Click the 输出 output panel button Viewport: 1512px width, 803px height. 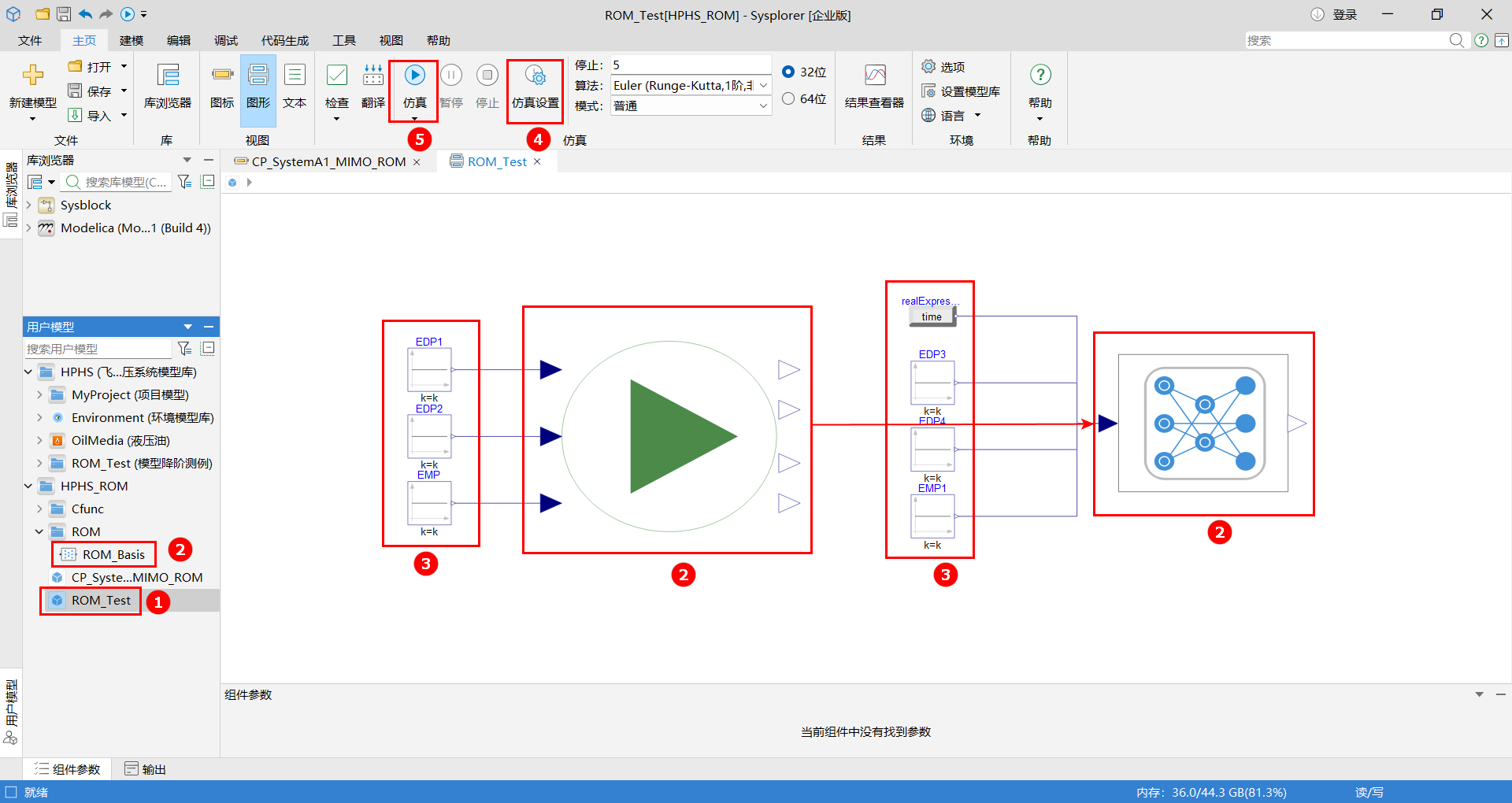146,769
